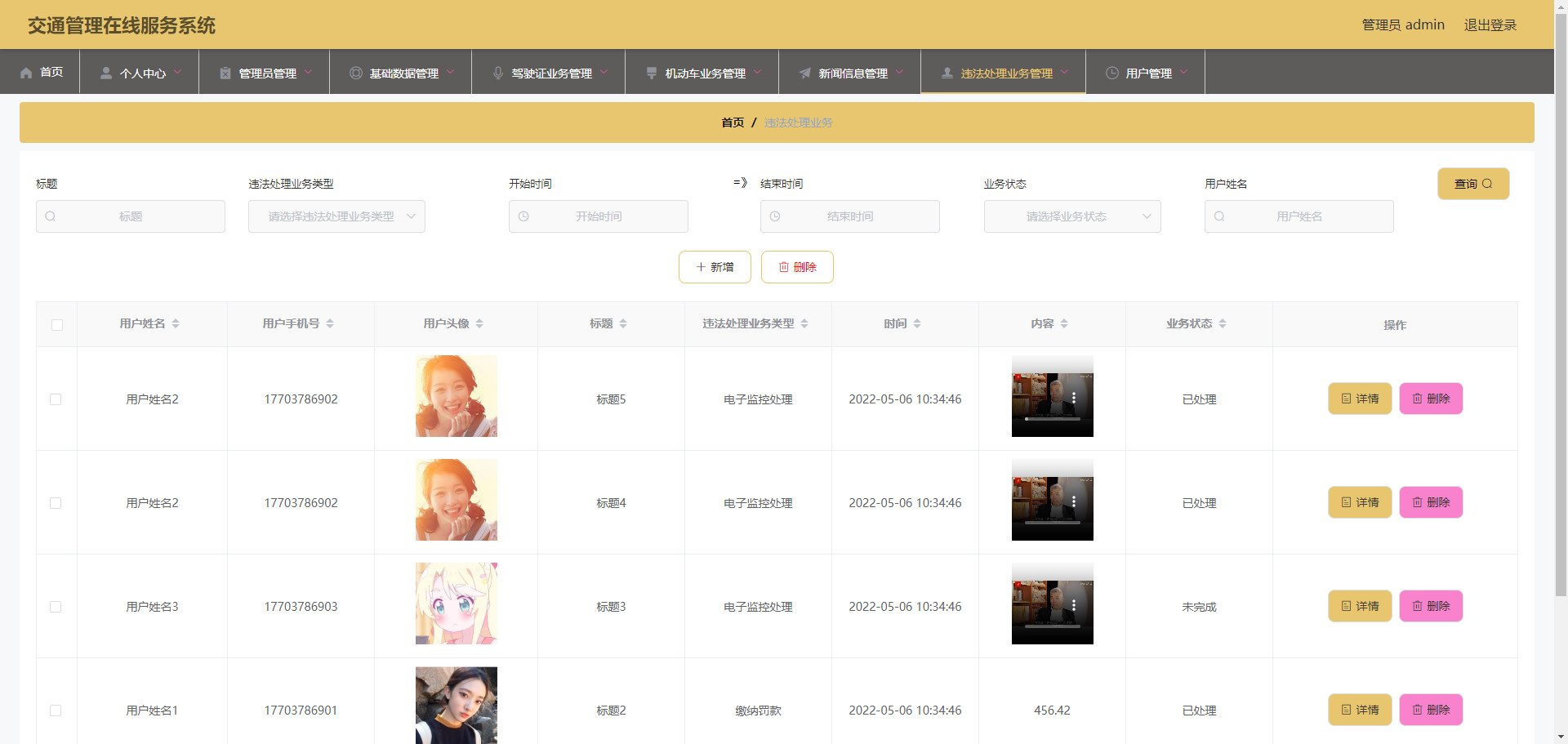Expand the 用户管理 menu chevron
The height and width of the screenshot is (744, 1568).
[1183, 72]
